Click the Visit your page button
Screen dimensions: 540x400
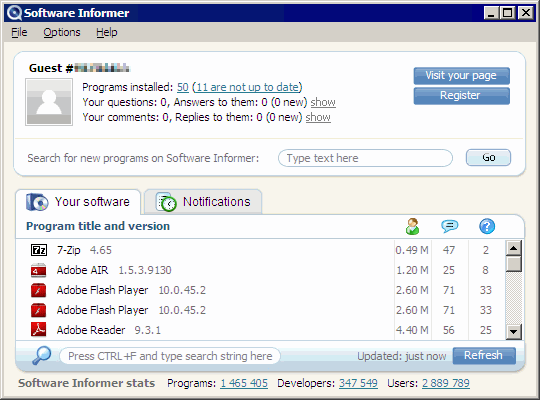(461, 75)
